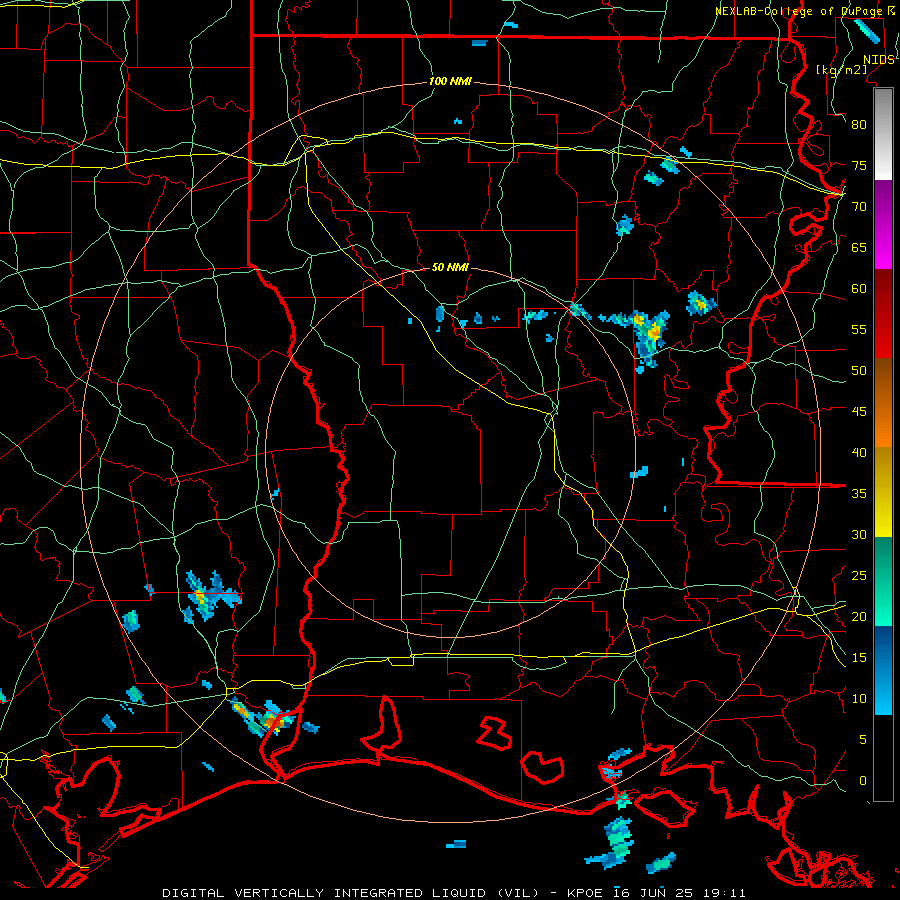900x900 pixels.
Task: Click the "40" value on the VIL scale
Action: point(859,453)
